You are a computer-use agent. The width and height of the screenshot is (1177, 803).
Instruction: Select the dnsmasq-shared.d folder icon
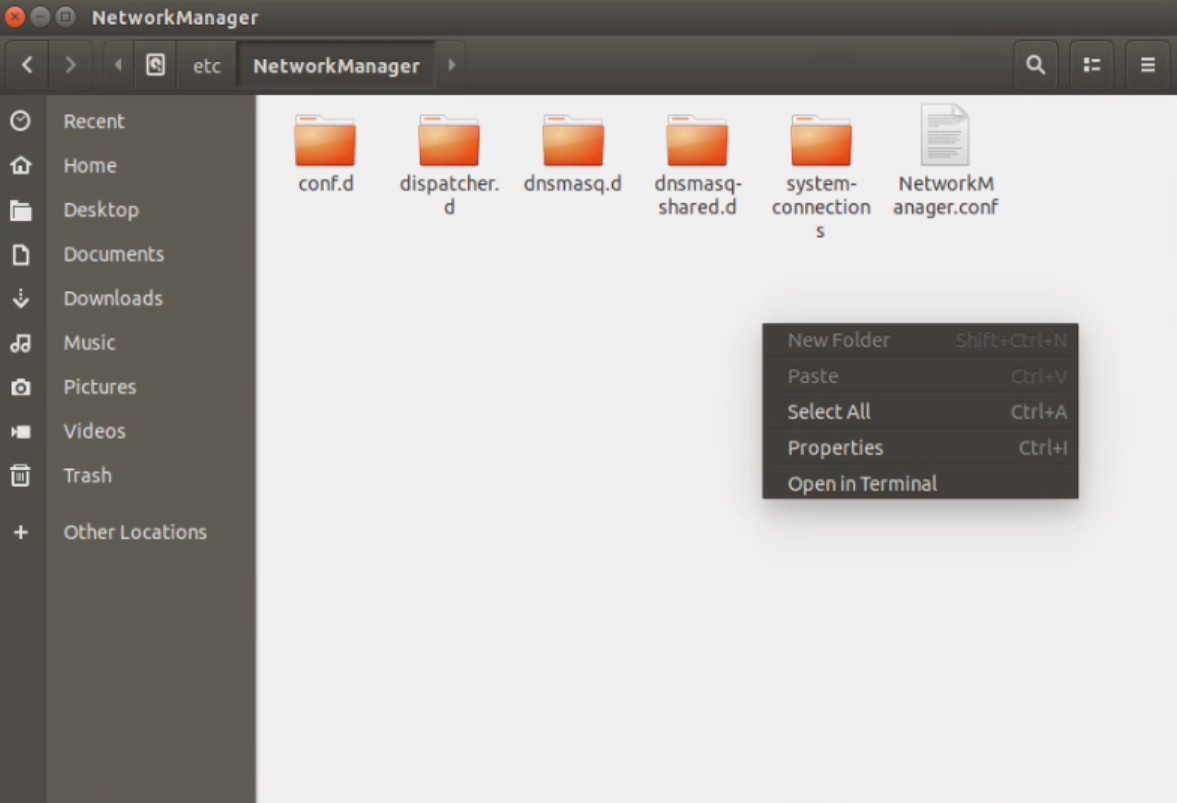pyautogui.click(x=697, y=140)
